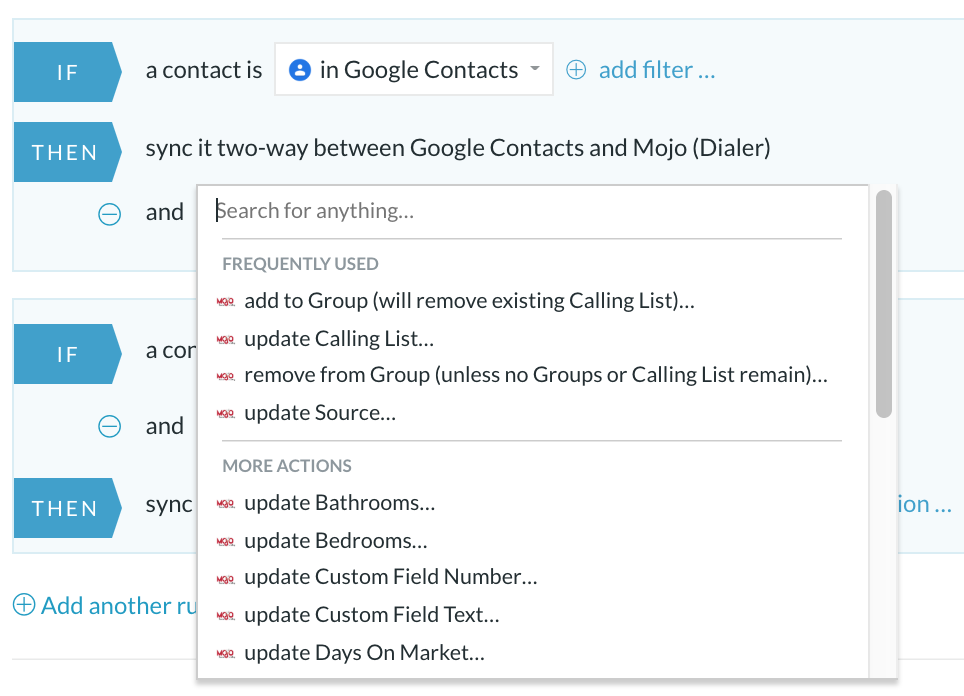Select 'update Bedrooms...' action

(336, 541)
